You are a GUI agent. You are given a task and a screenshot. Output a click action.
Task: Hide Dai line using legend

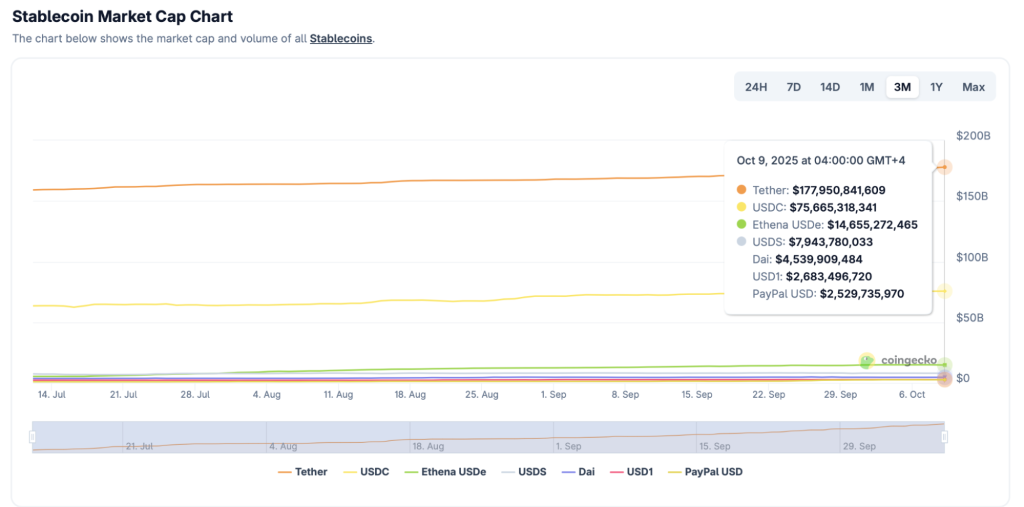coord(578,472)
